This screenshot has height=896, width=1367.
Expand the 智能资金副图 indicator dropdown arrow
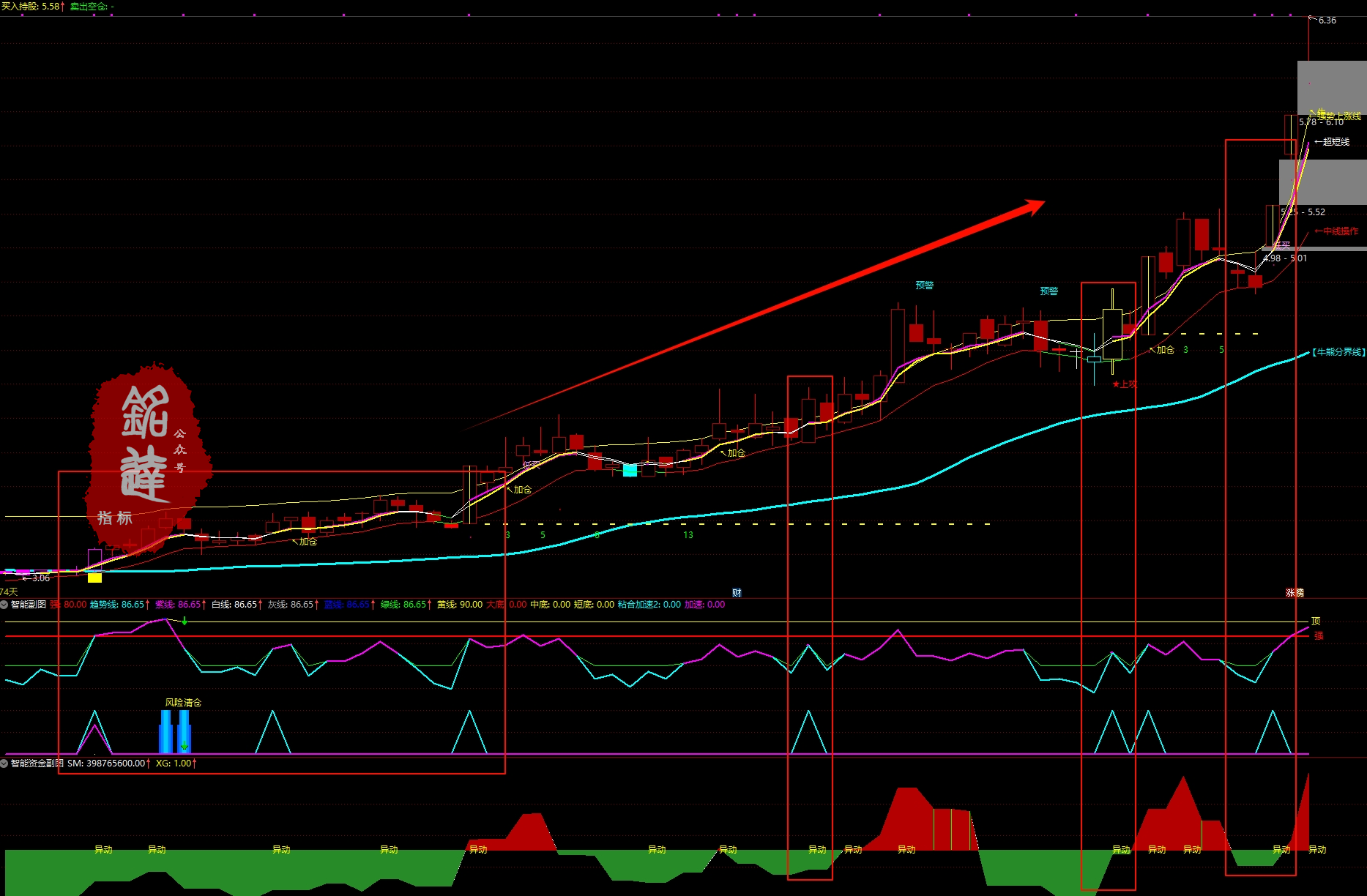tap(4, 764)
